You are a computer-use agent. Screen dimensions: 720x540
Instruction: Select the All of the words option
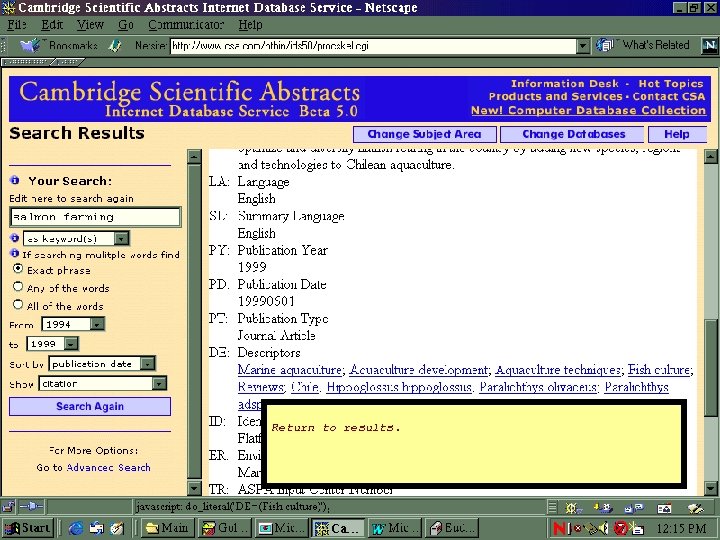coord(18,304)
